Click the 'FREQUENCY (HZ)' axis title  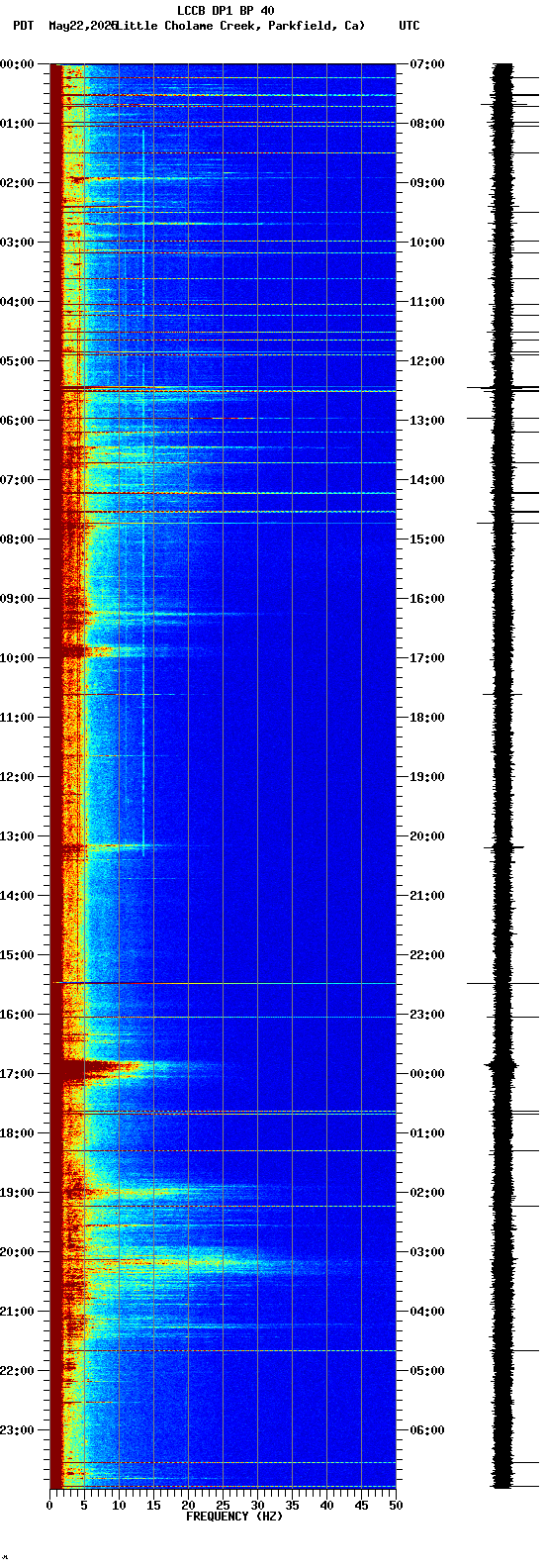tap(234, 1517)
